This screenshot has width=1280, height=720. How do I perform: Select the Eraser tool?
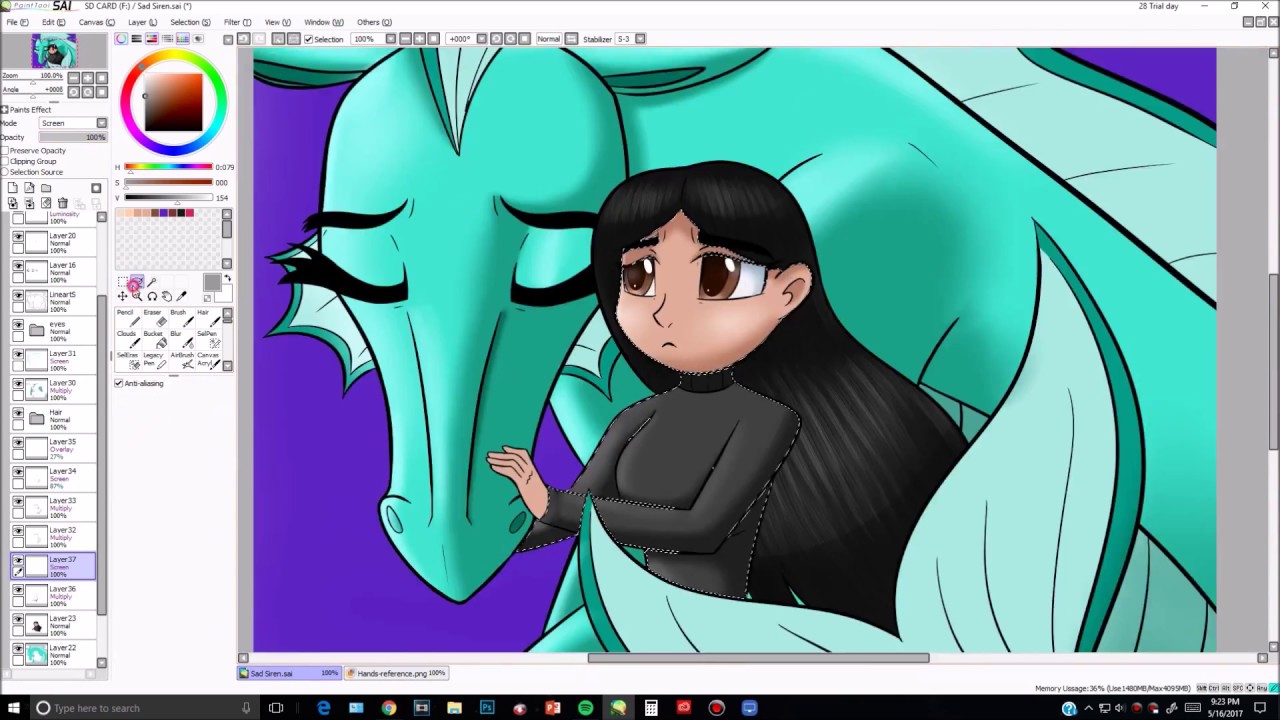tap(153, 319)
